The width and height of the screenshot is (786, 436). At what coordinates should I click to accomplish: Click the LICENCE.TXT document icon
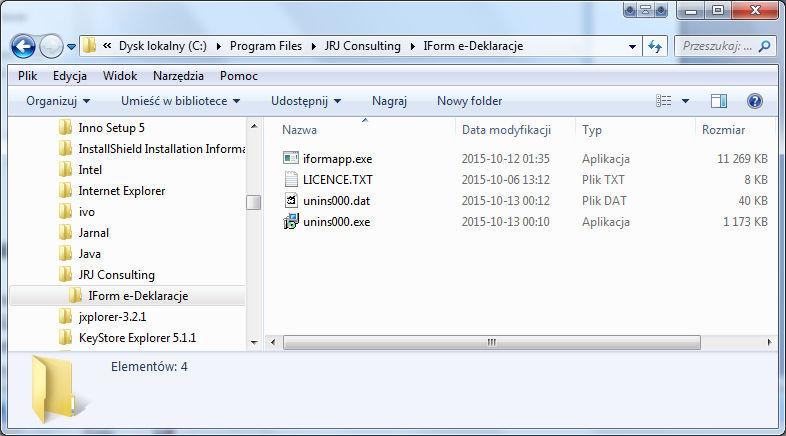pos(291,179)
